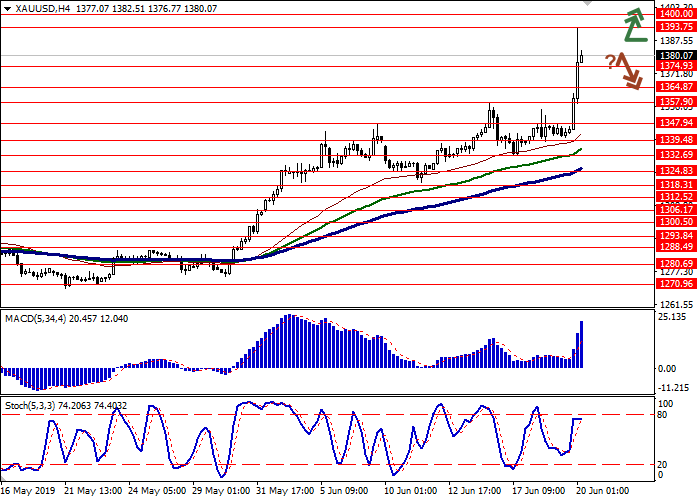This screenshot has width=700, height=500.
Task: Select the 1270.96 lowest level label
Action: coord(676,283)
